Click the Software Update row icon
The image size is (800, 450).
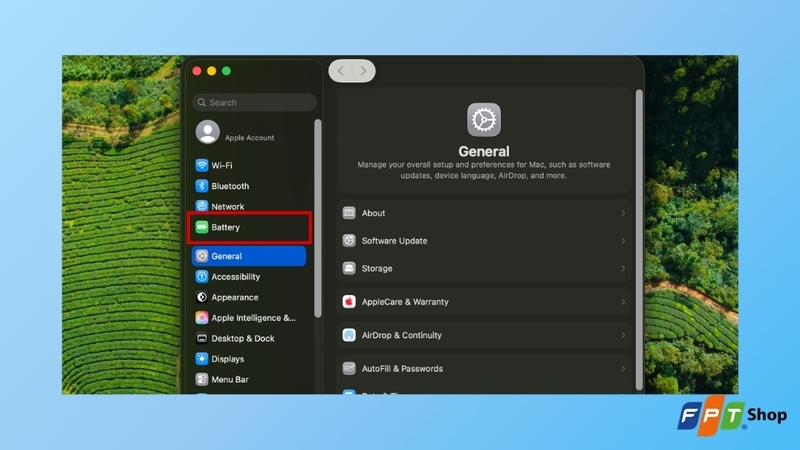[349, 240]
